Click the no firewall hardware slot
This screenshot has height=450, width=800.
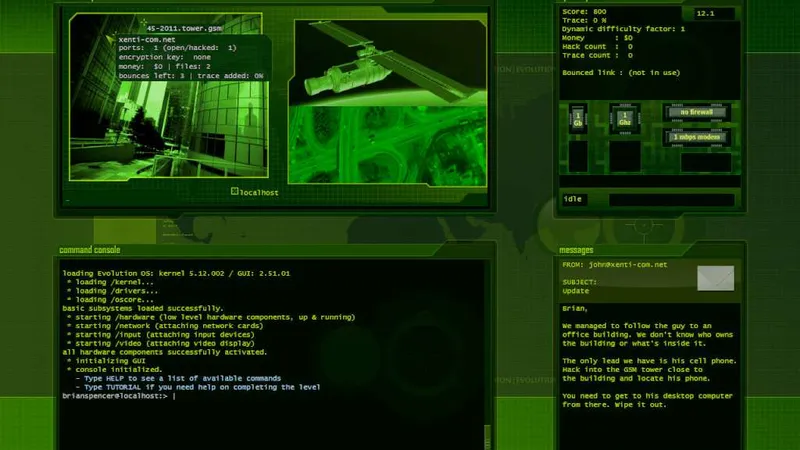696,112
